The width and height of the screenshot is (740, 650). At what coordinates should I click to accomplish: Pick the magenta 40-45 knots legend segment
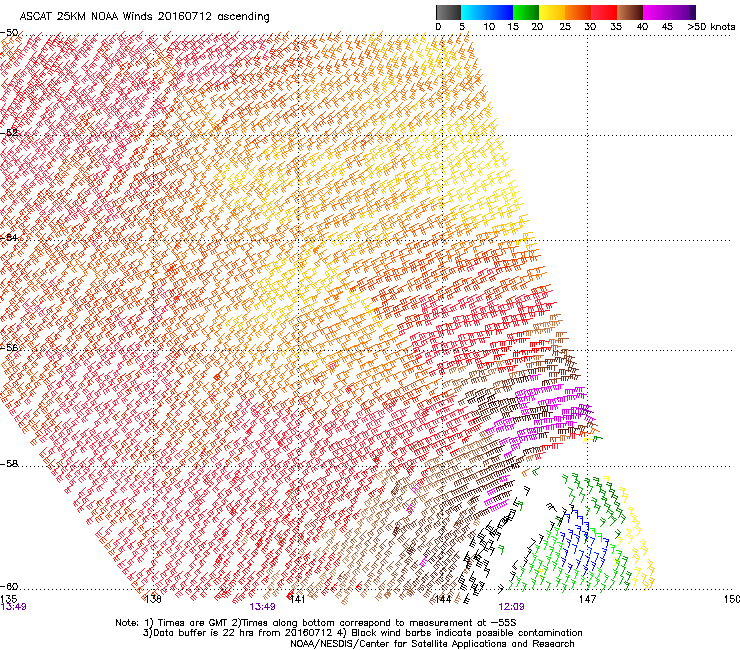click(656, 12)
